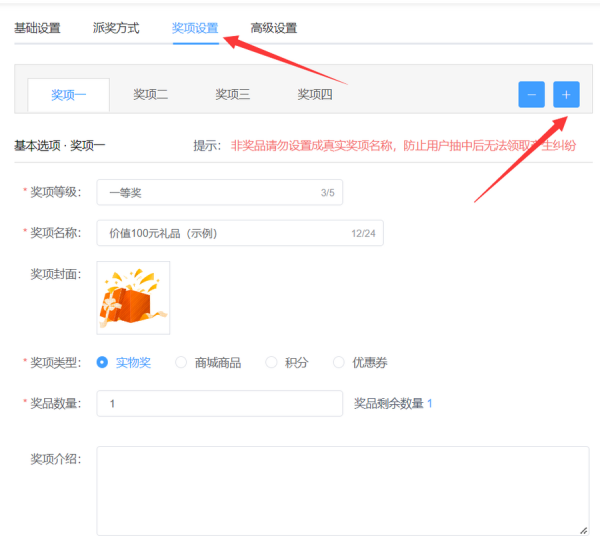Click the textarea corner grip handle
The image size is (600, 536).
point(584,530)
